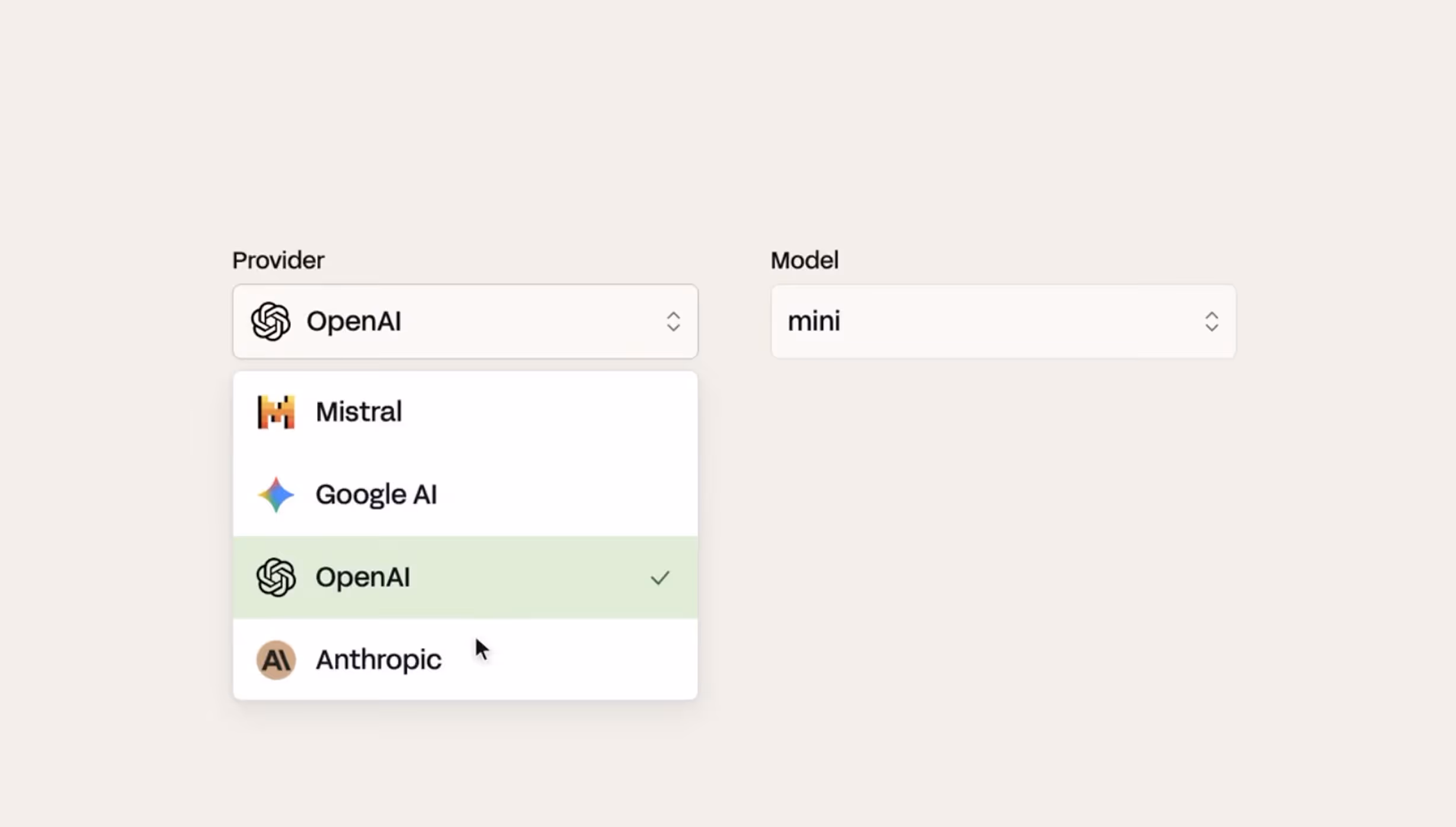Image resolution: width=1456 pixels, height=827 pixels.
Task: Click the Mistral logo icon
Action: point(276,412)
